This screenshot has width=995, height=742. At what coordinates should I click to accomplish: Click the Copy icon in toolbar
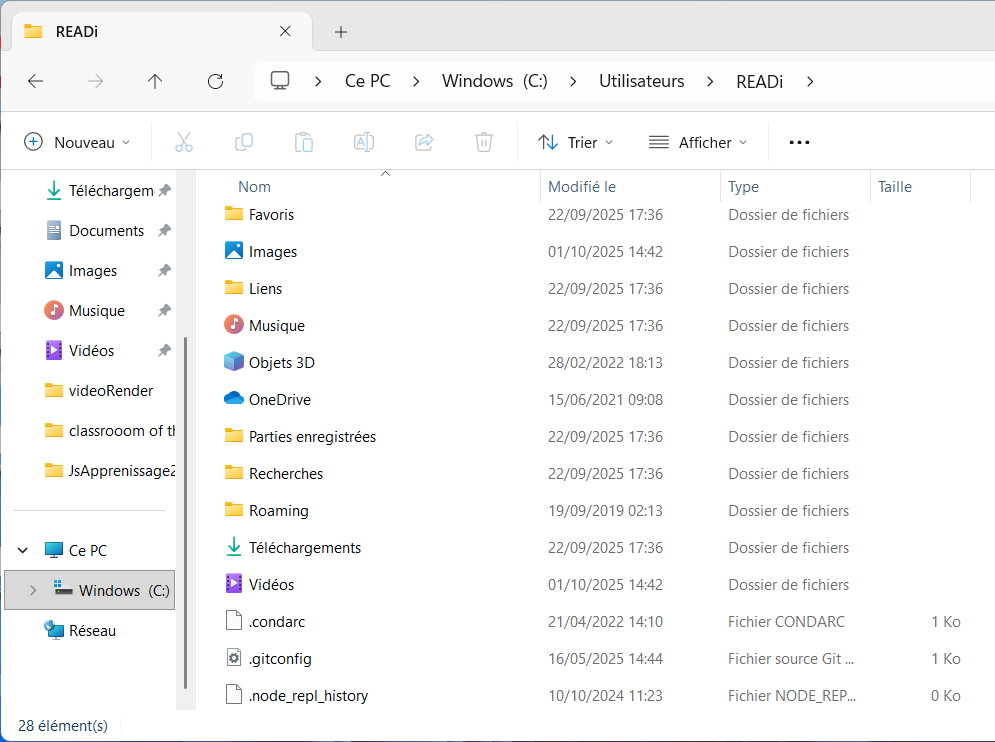coord(244,142)
